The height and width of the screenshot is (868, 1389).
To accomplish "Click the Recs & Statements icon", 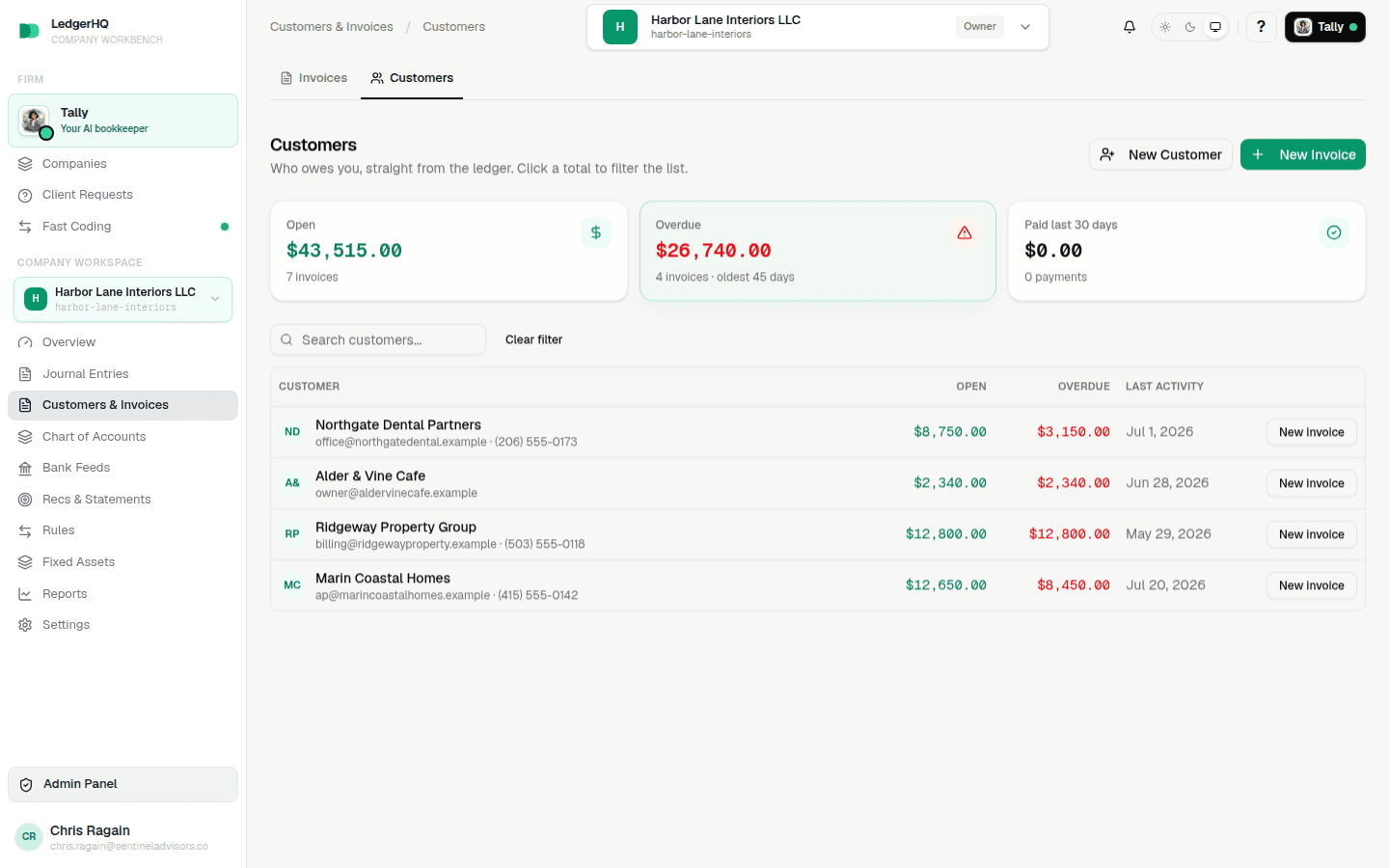I will coord(25,500).
